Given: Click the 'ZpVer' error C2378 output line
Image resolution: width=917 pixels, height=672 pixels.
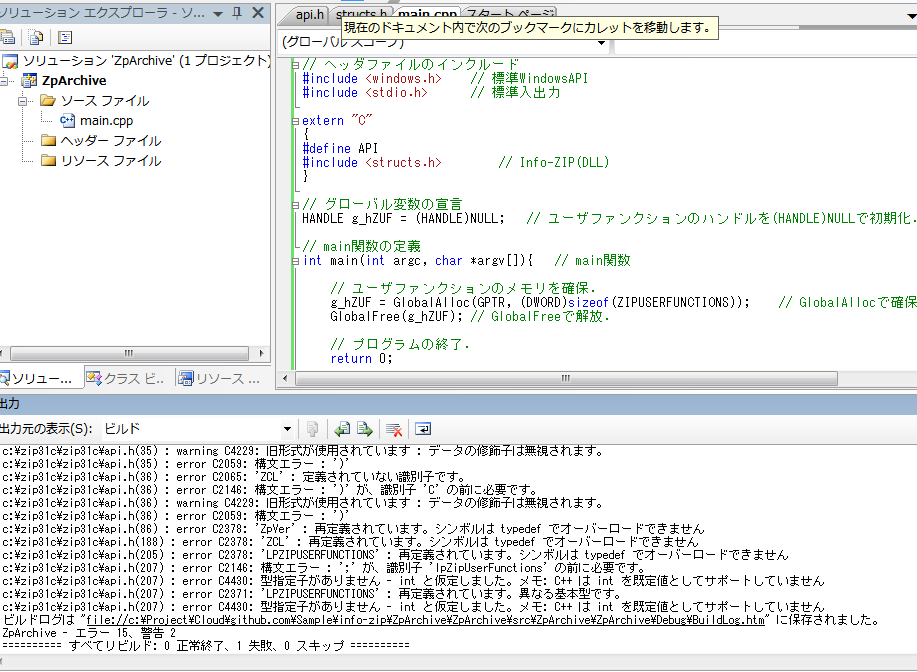Looking at the screenshot, I should point(353,529).
